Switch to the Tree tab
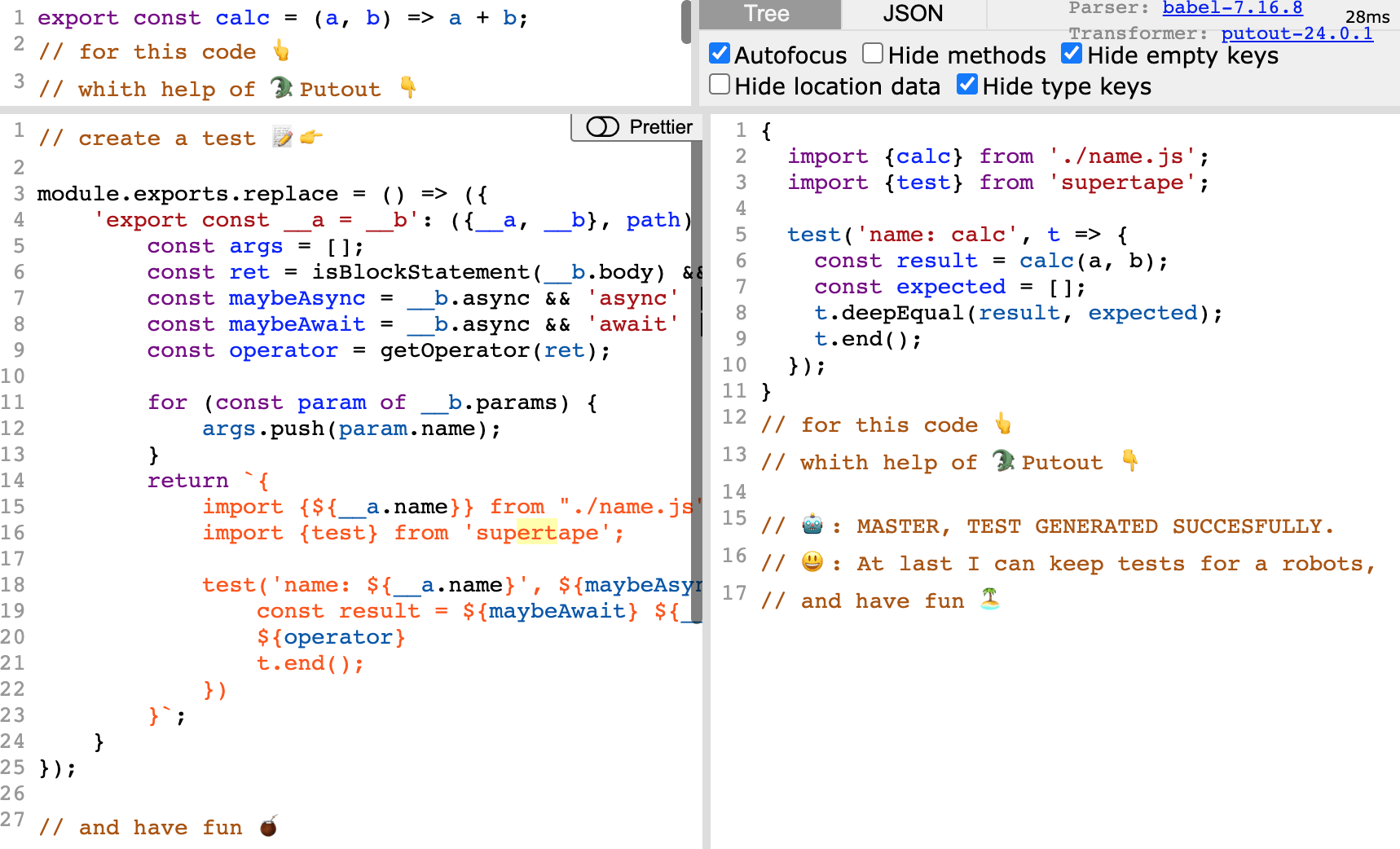1400x849 pixels. [768, 14]
